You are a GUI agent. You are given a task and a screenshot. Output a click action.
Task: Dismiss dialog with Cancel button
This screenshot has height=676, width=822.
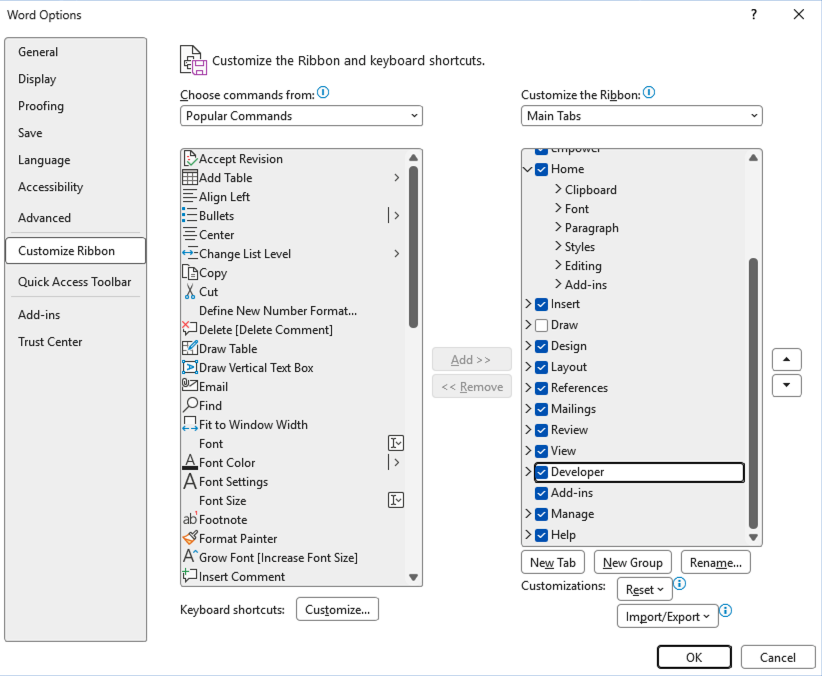(x=777, y=657)
